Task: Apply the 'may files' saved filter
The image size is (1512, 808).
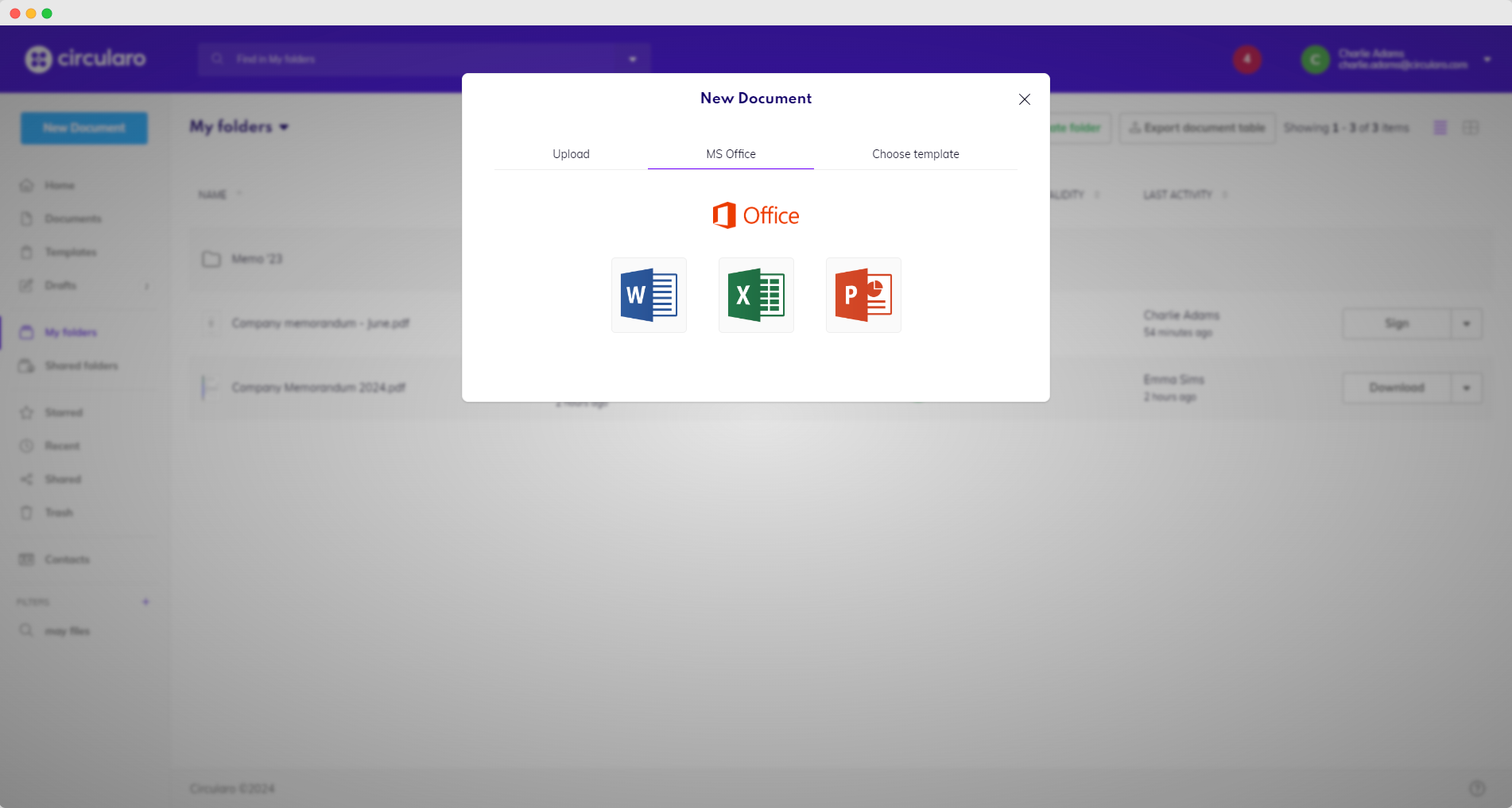Action: tap(68, 631)
